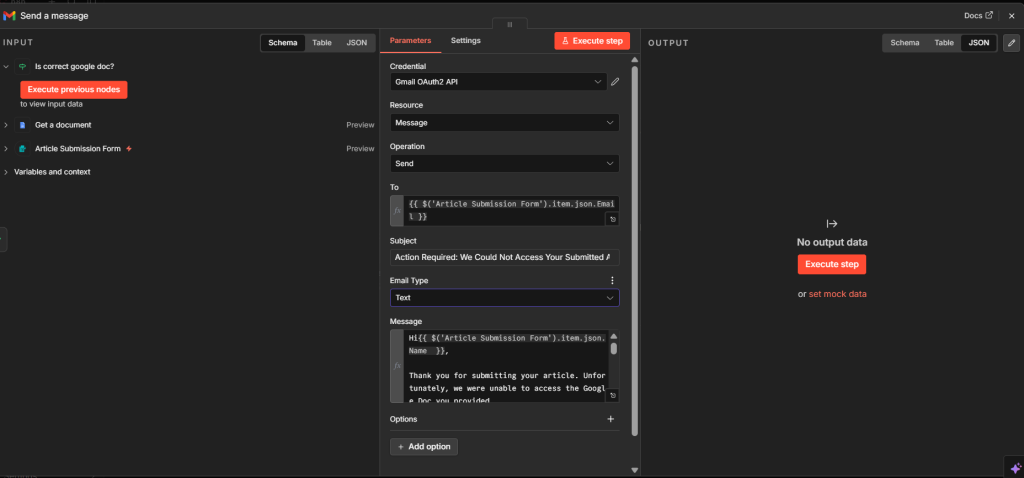Click the top Execute step button
1024x478 pixels.
[x=592, y=40]
